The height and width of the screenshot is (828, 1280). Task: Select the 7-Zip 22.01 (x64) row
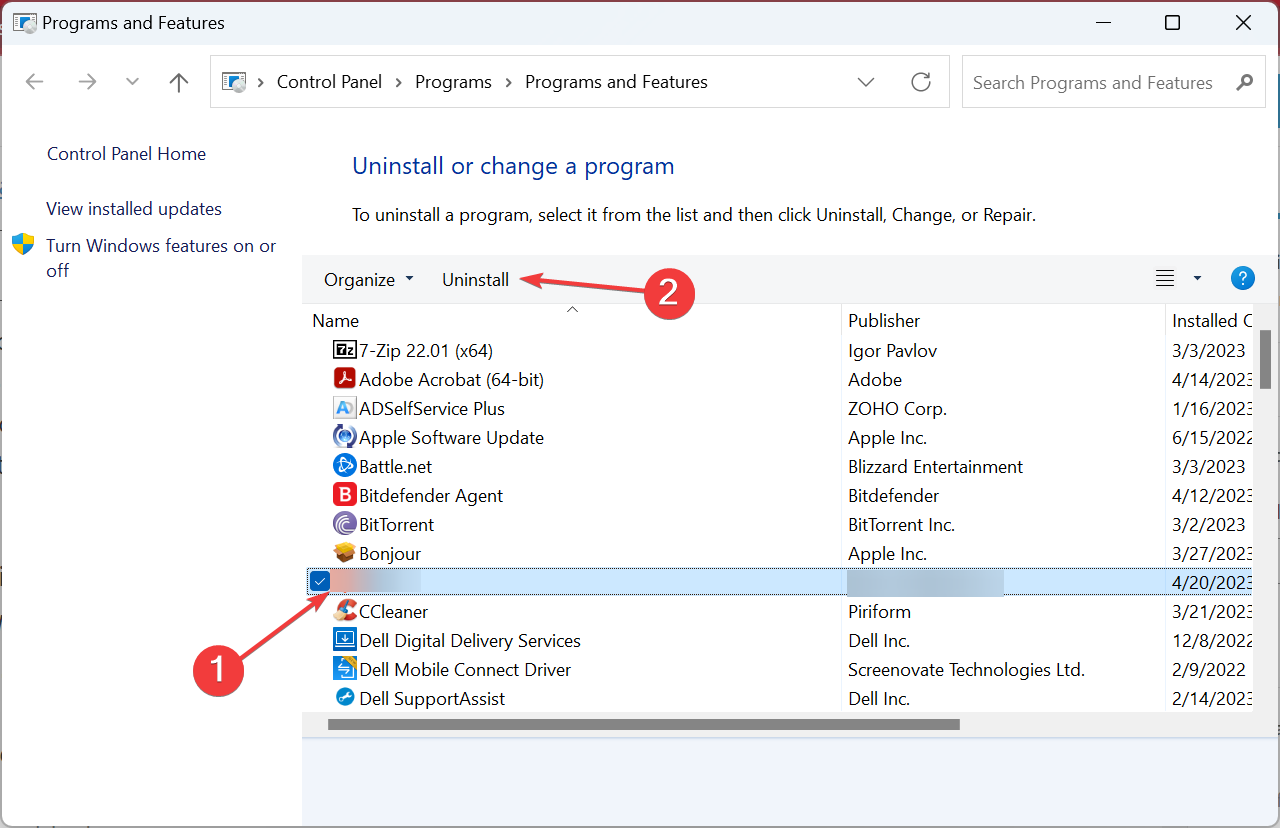click(780, 350)
